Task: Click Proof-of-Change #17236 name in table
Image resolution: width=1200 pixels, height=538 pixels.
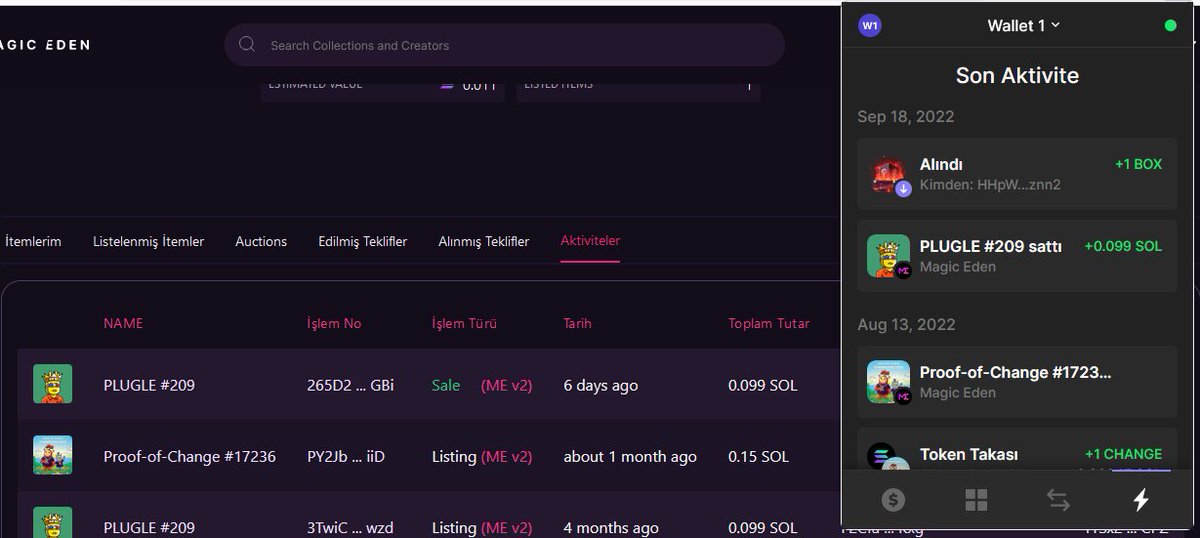Action: tap(189, 456)
